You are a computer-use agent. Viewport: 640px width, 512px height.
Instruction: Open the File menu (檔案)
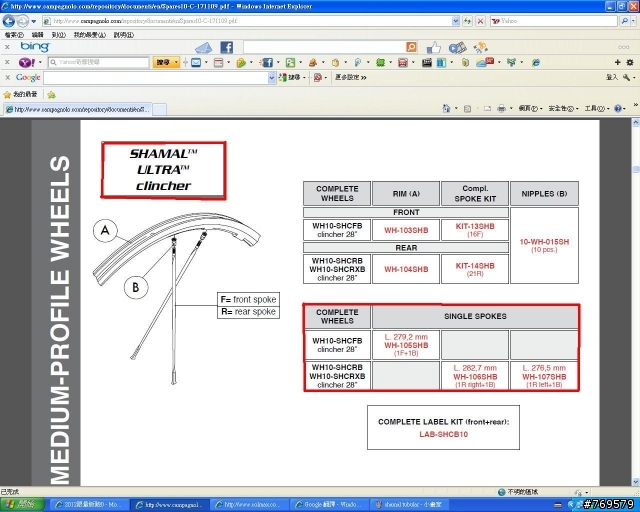[x=14, y=35]
